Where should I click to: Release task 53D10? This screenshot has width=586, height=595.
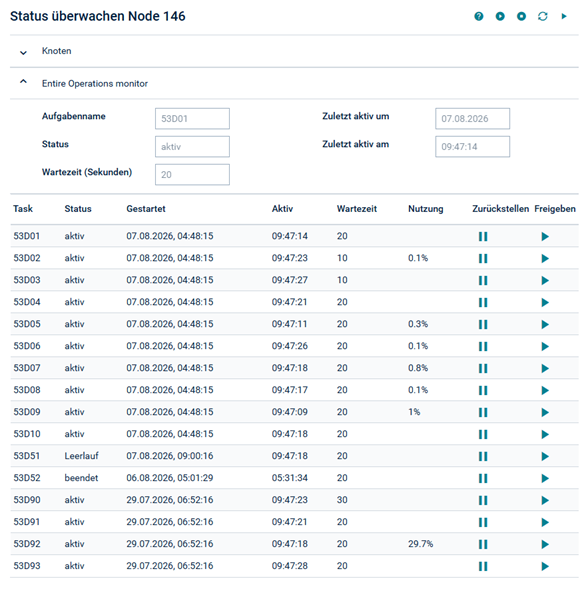(x=545, y=434)
